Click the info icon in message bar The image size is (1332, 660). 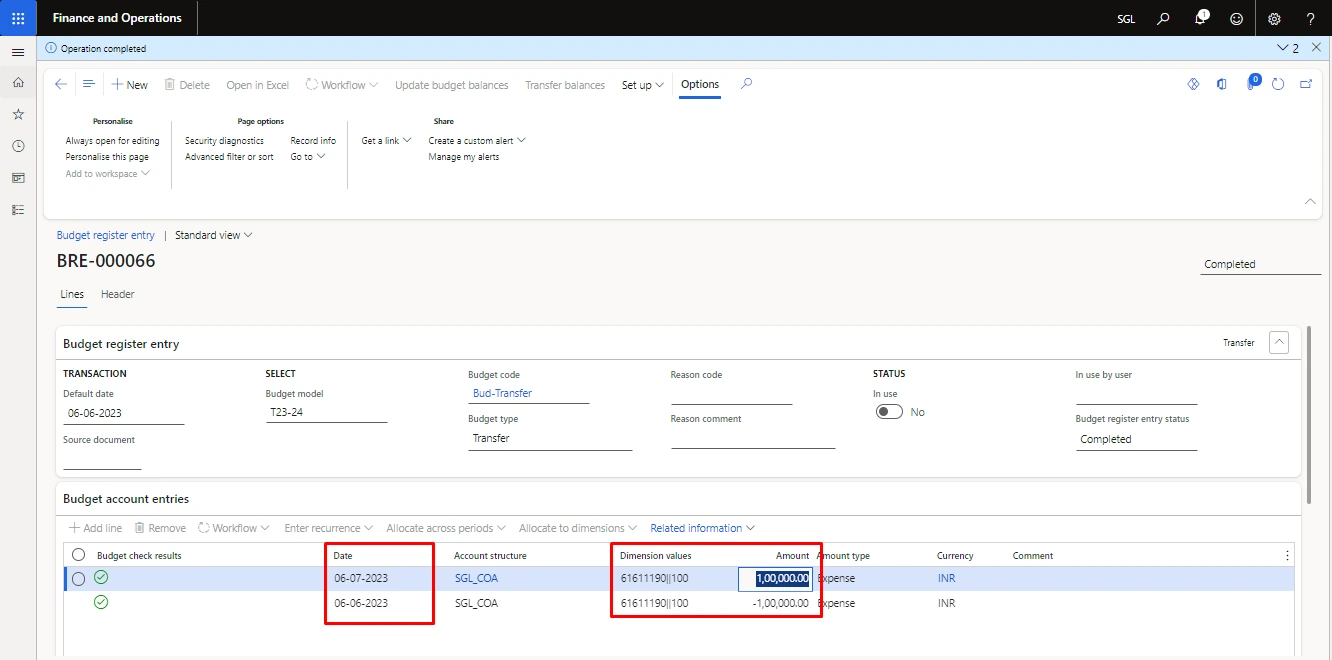[51, 48]
